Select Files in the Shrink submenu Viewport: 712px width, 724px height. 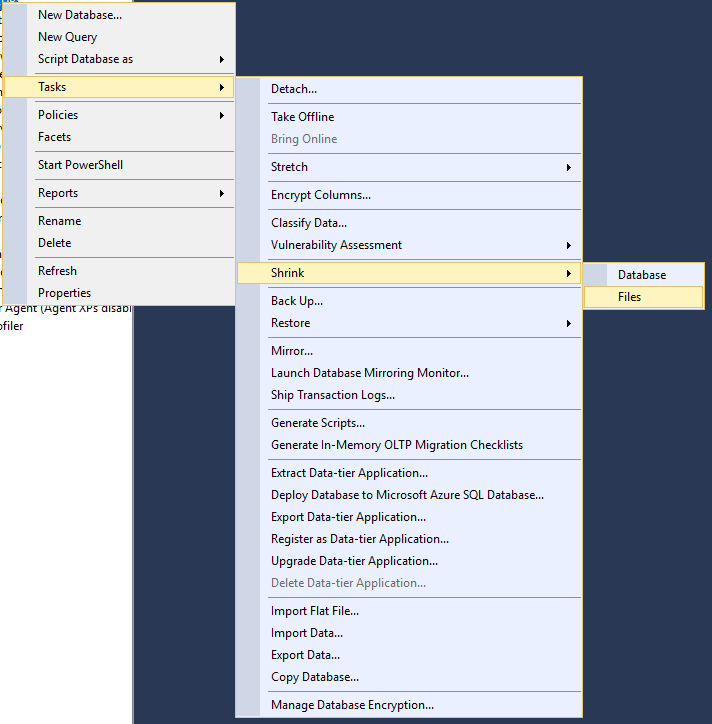pos(629,297)
